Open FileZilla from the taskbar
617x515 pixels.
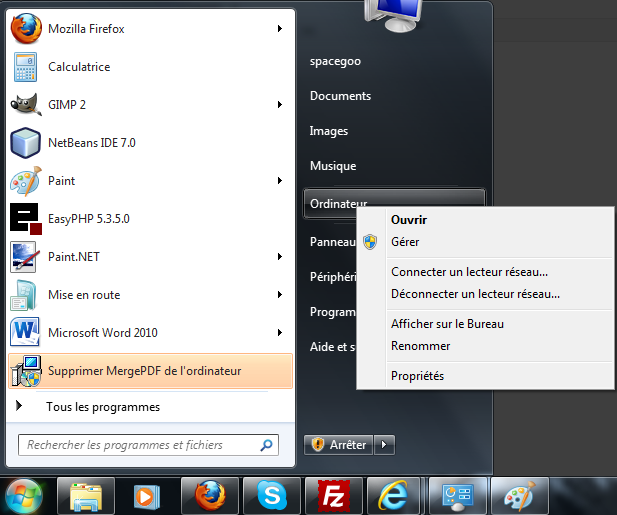tap(334, 497)
